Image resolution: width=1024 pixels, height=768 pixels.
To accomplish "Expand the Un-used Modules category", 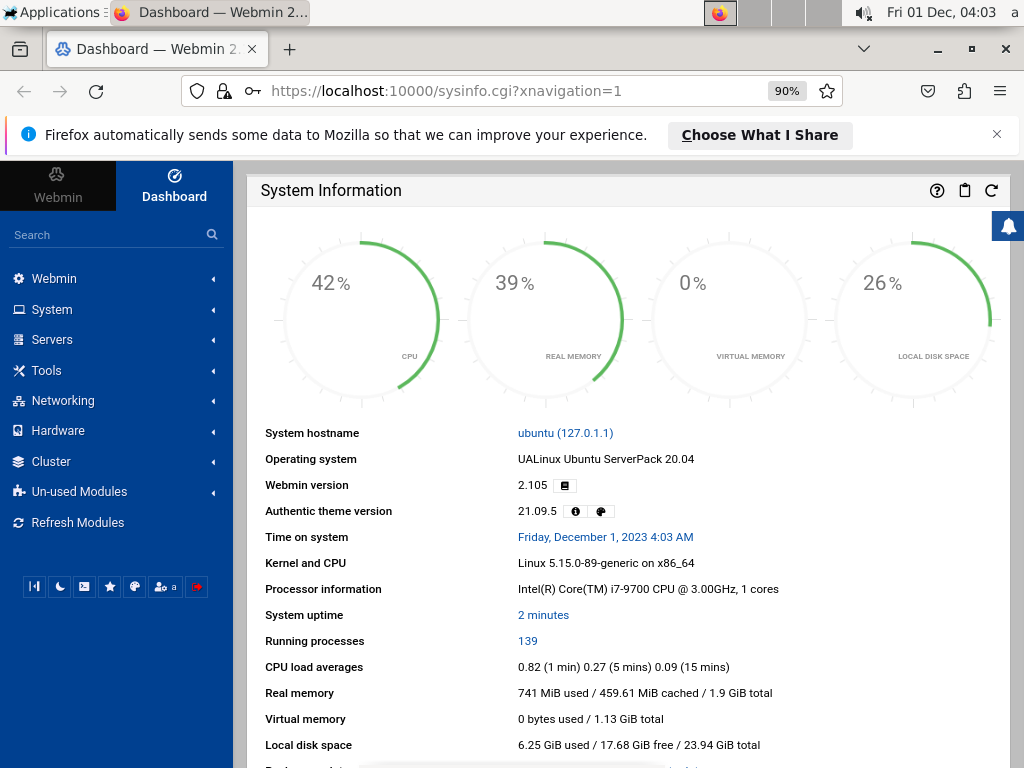I will [x=116, y=492].
